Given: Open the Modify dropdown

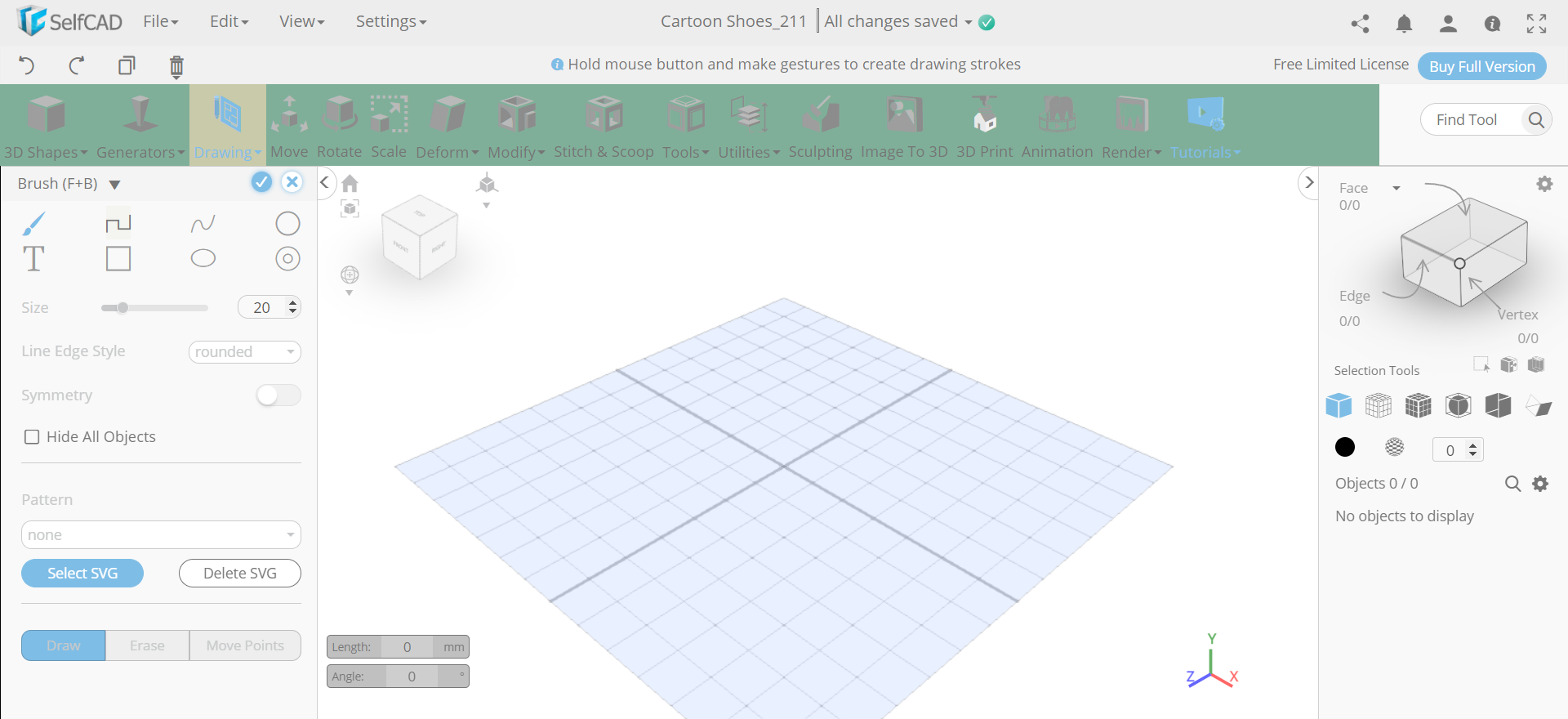Looking at the screenshot, I should pos(516,127).
